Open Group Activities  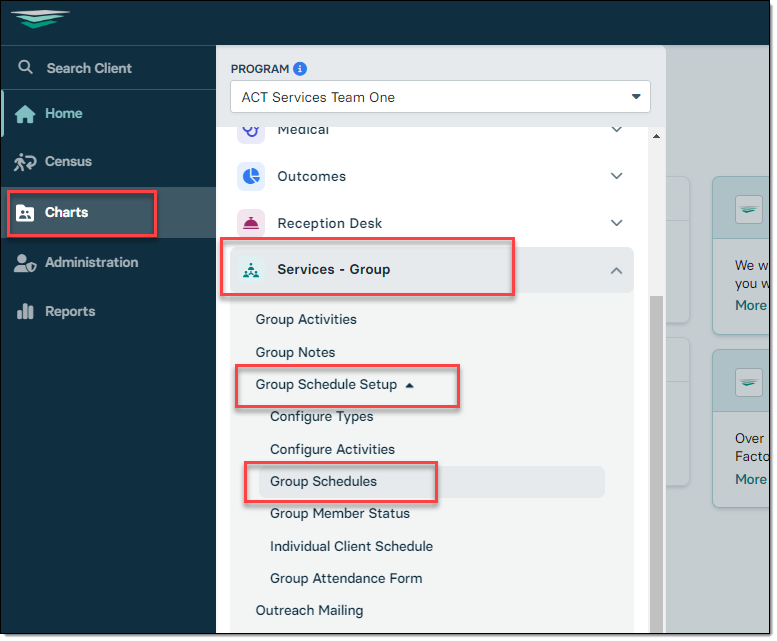tap(306, 320)
